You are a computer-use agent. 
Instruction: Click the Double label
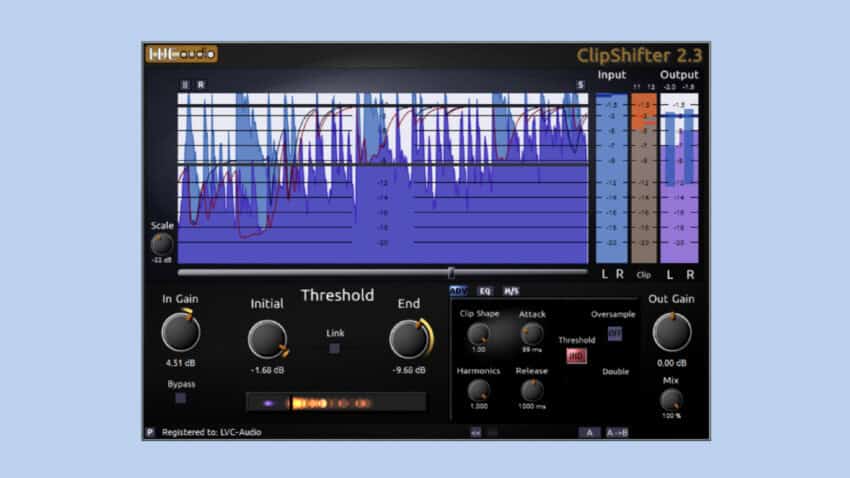tap(615, 371)
